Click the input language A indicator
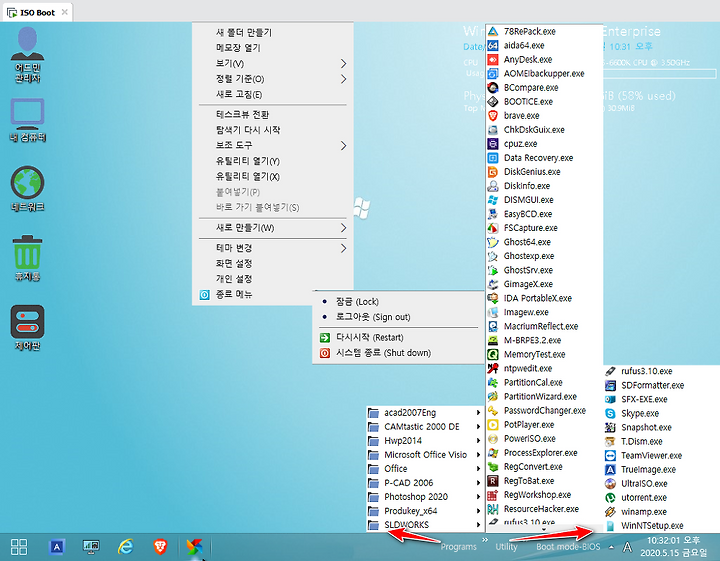720x561 pixels. 627,547
